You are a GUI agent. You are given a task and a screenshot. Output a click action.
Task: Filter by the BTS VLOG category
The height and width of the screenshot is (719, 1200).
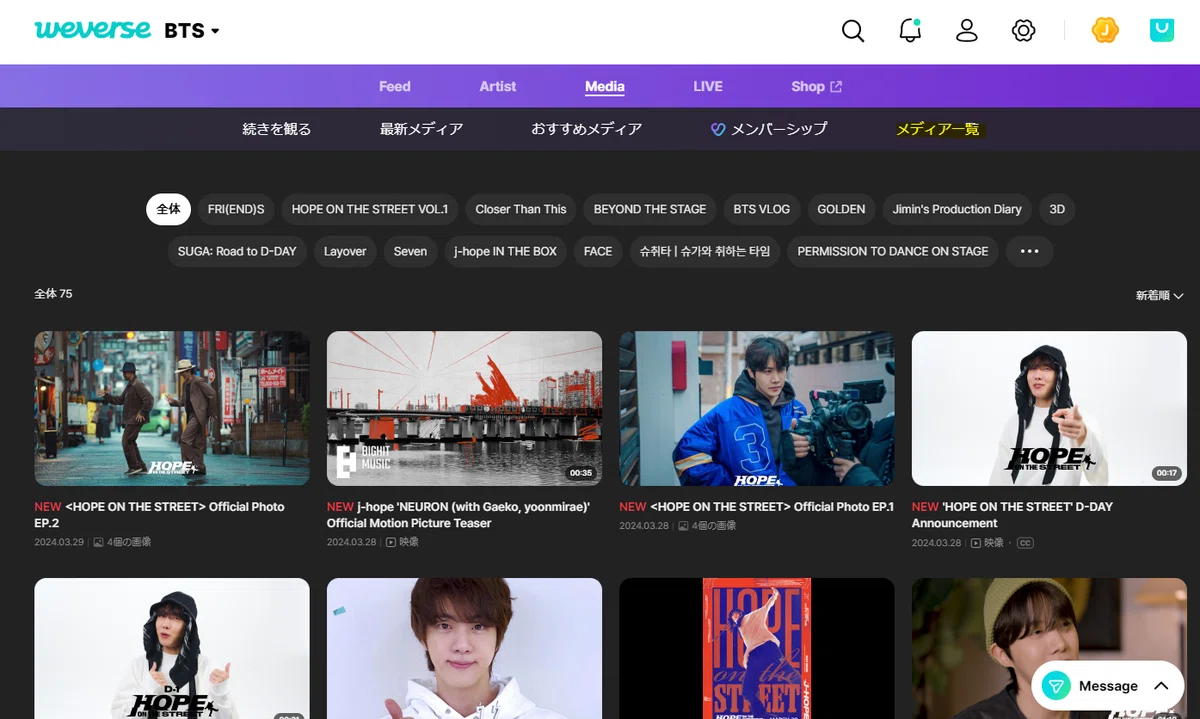(762, 209)
